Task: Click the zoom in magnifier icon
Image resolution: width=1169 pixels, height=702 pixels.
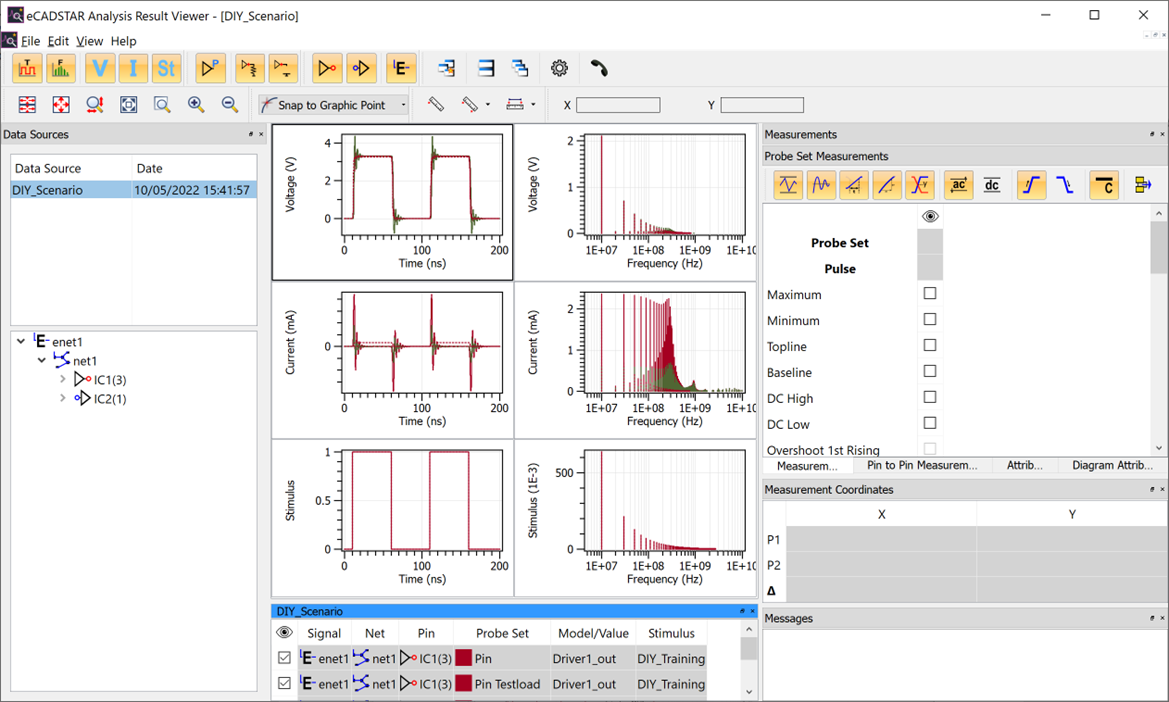Action: point(196,105)
